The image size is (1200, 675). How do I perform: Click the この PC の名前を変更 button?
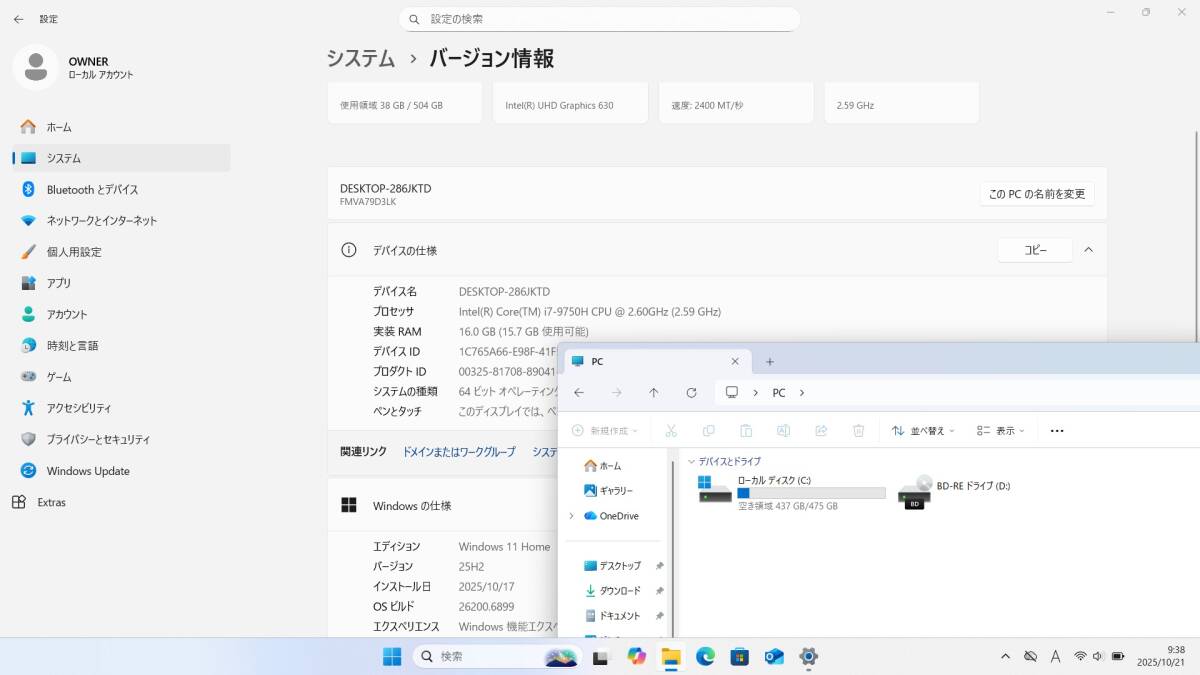[x=1036, y=194]
